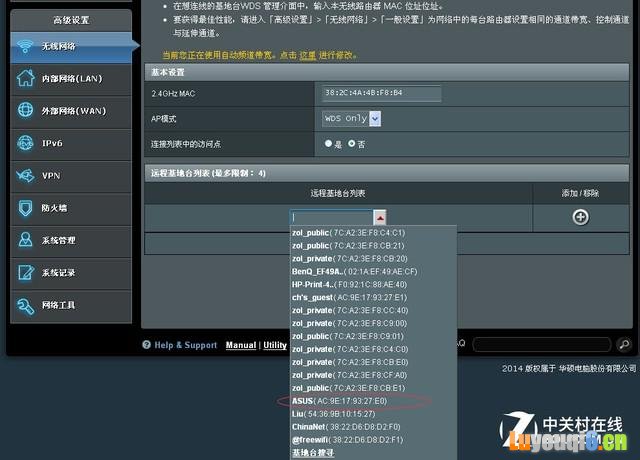This screenshot has height=460, width=640.
Task: Collapse the remote station list with red arrow
Action: click(380, 218)
